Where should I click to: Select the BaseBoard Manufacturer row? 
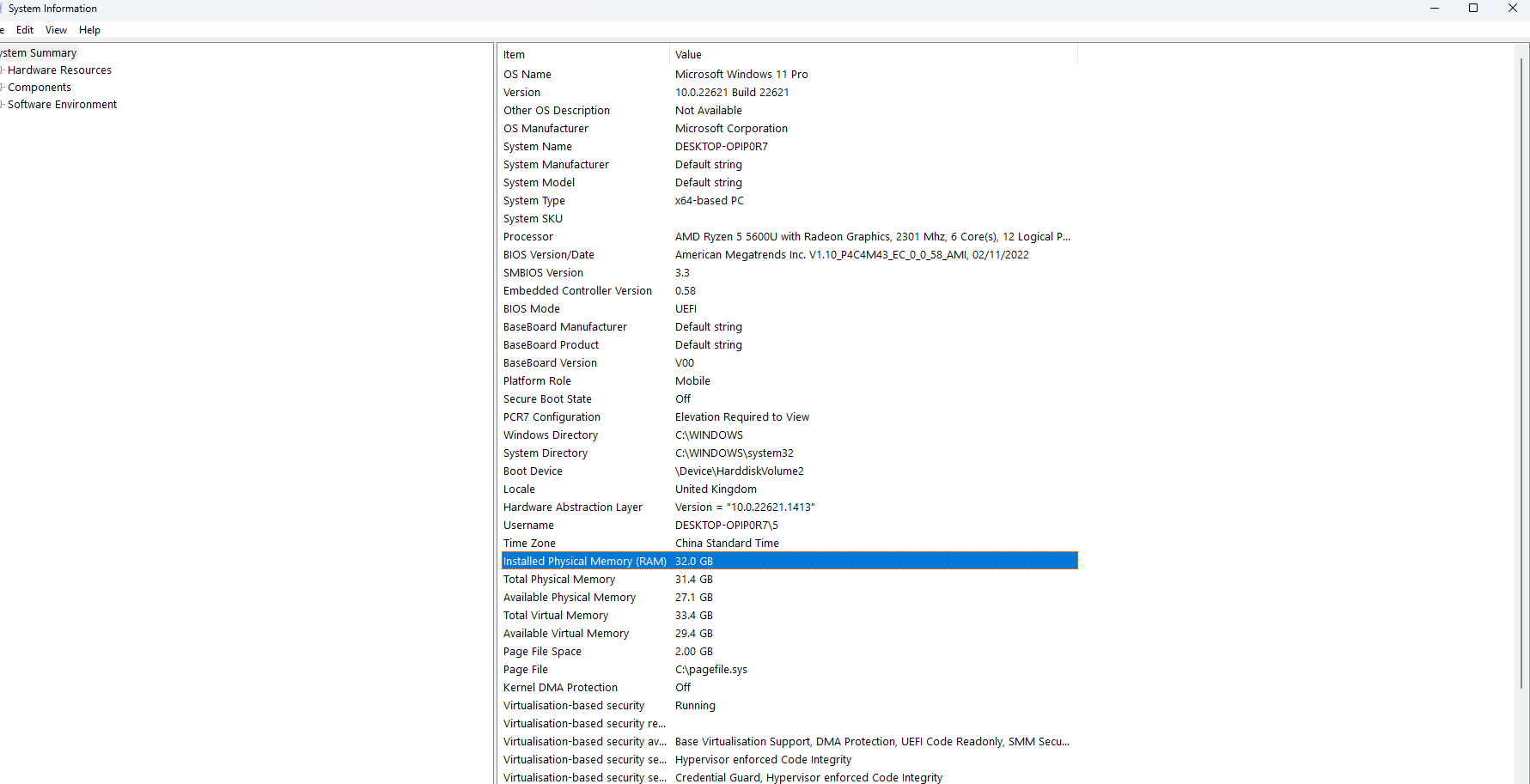pos(789,327)
